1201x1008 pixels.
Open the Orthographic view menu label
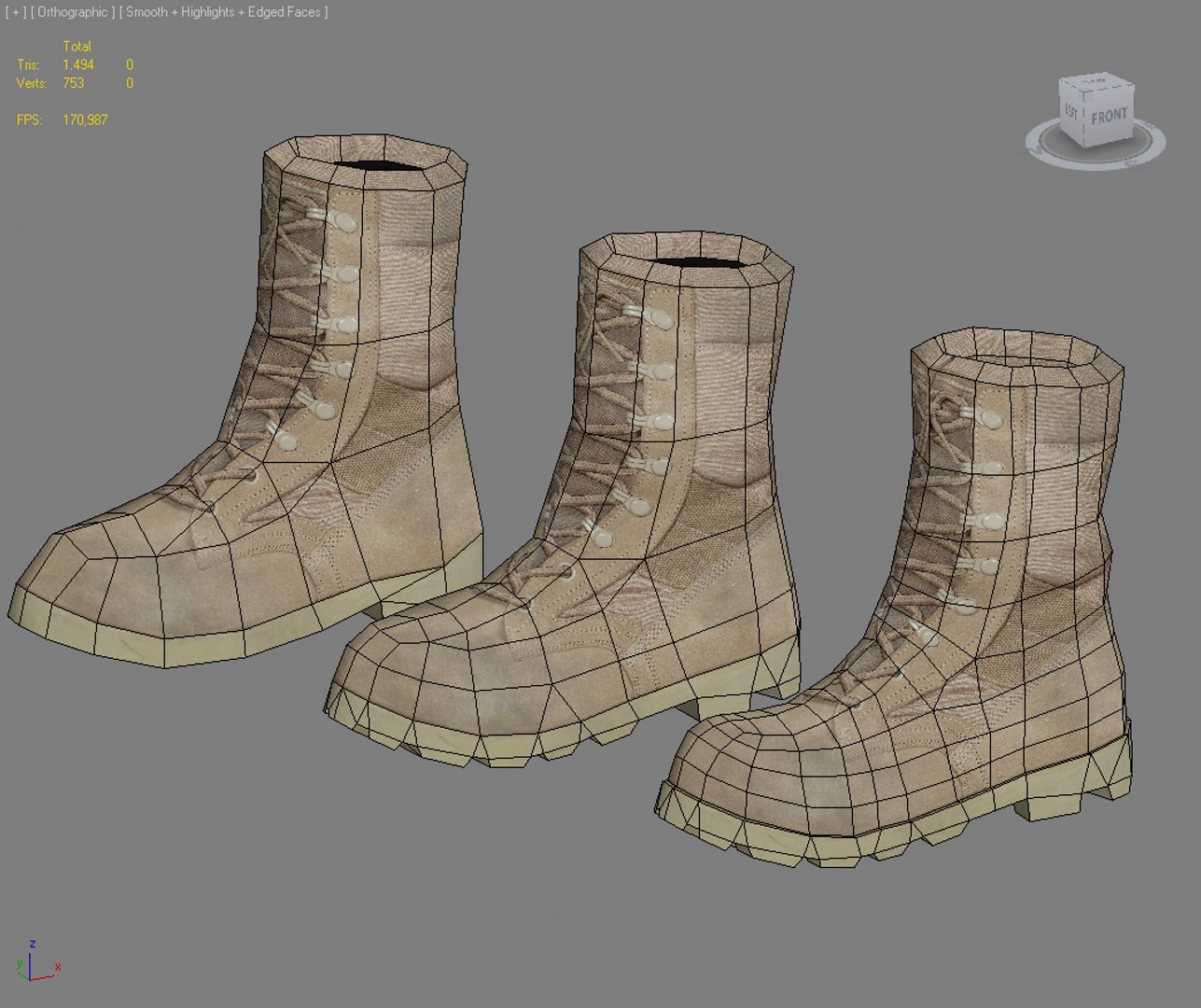[x=73, y=12]
